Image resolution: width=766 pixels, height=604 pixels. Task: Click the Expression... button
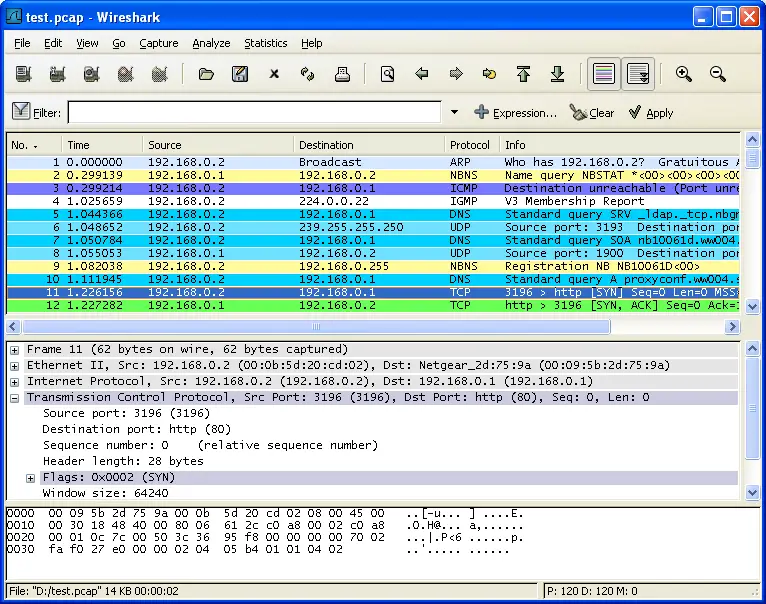click(515, 113)
